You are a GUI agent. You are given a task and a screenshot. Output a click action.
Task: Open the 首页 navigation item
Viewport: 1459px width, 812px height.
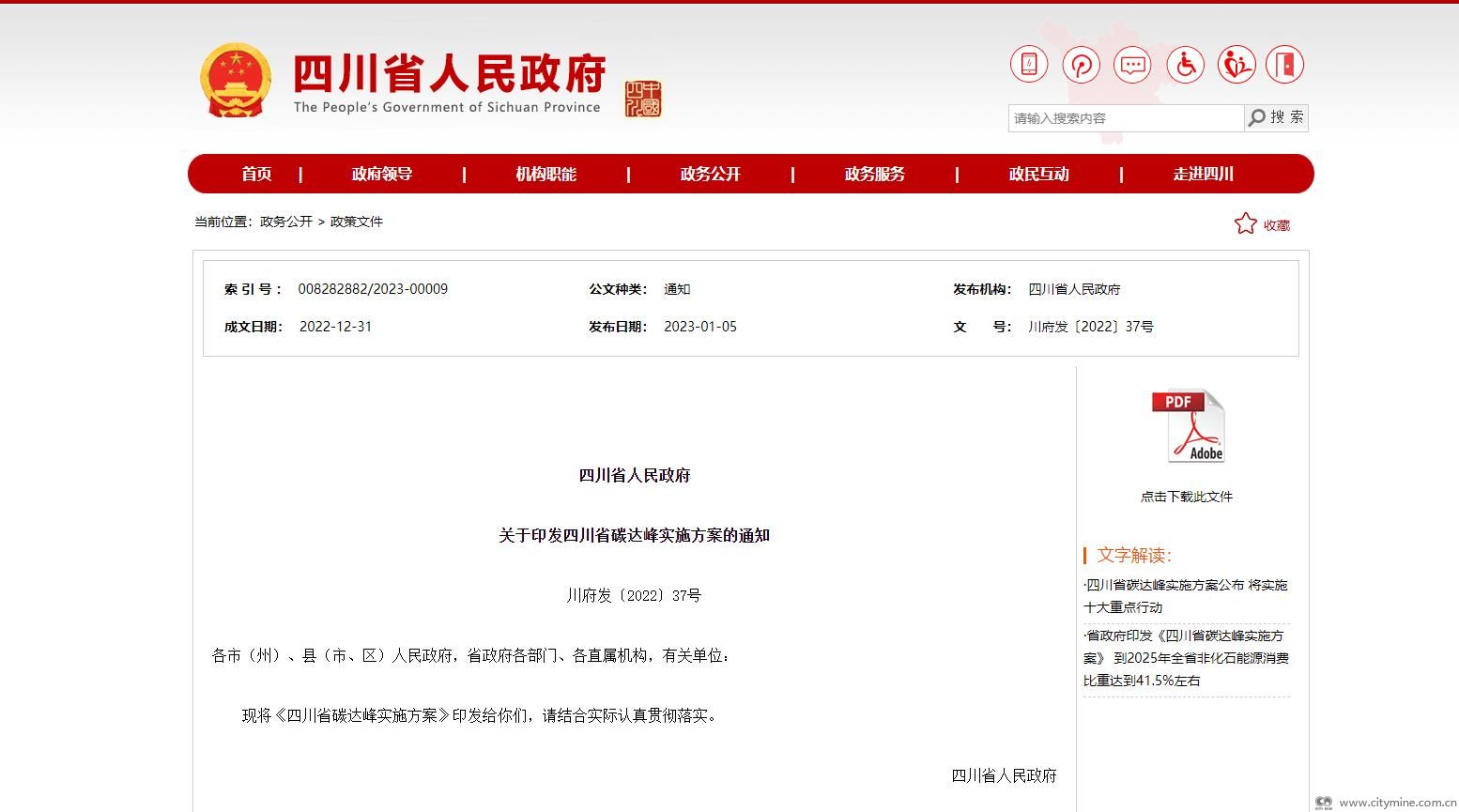[256, 174]
